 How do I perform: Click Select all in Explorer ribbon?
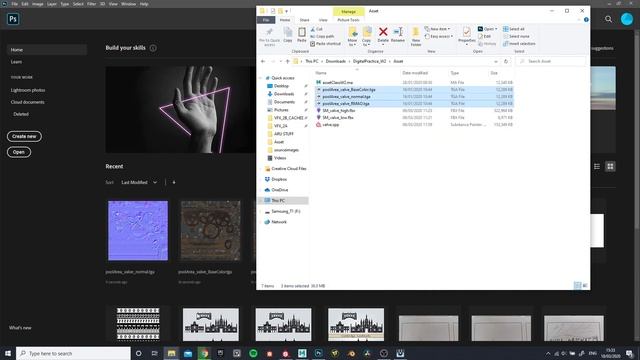[x=513, y=29]
